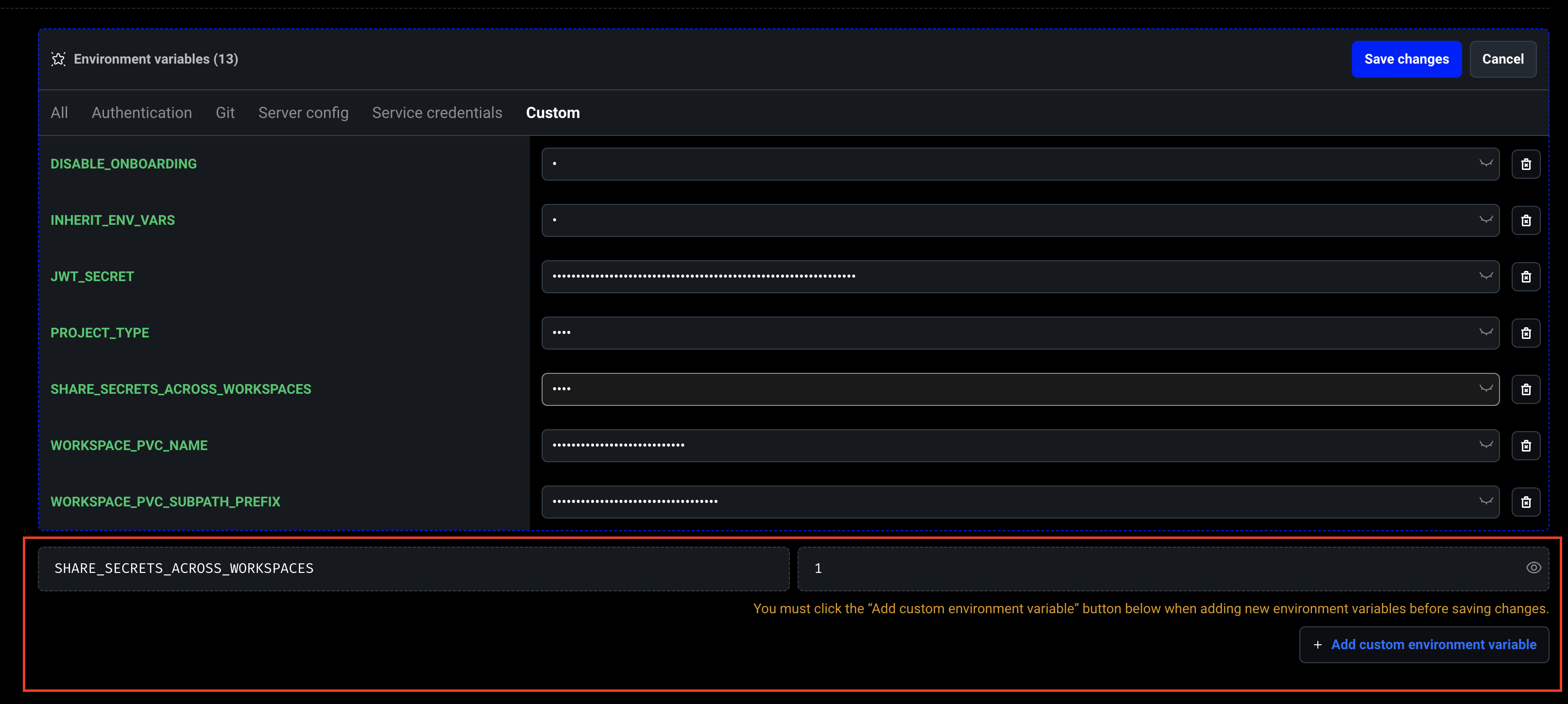Edit the DISABLE_ONBOARDING value field
The width and height of the screenshot is (1568, 704).
[1020, 164]
